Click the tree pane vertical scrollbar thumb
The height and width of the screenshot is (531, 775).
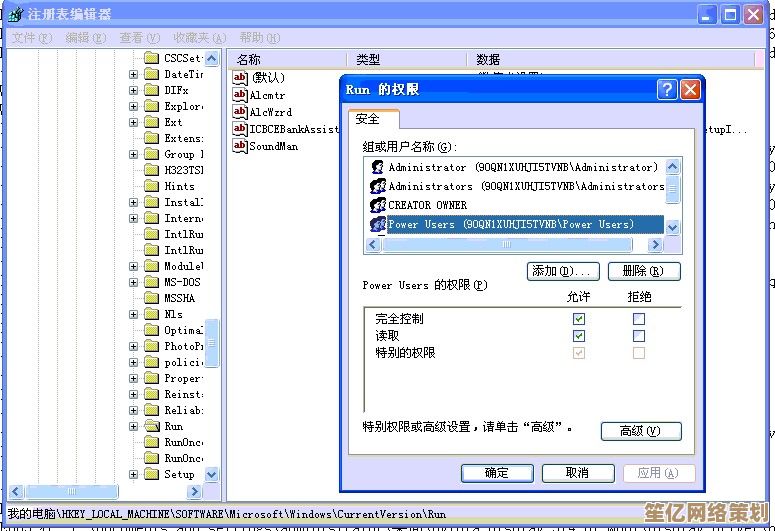tap(212, 343)
